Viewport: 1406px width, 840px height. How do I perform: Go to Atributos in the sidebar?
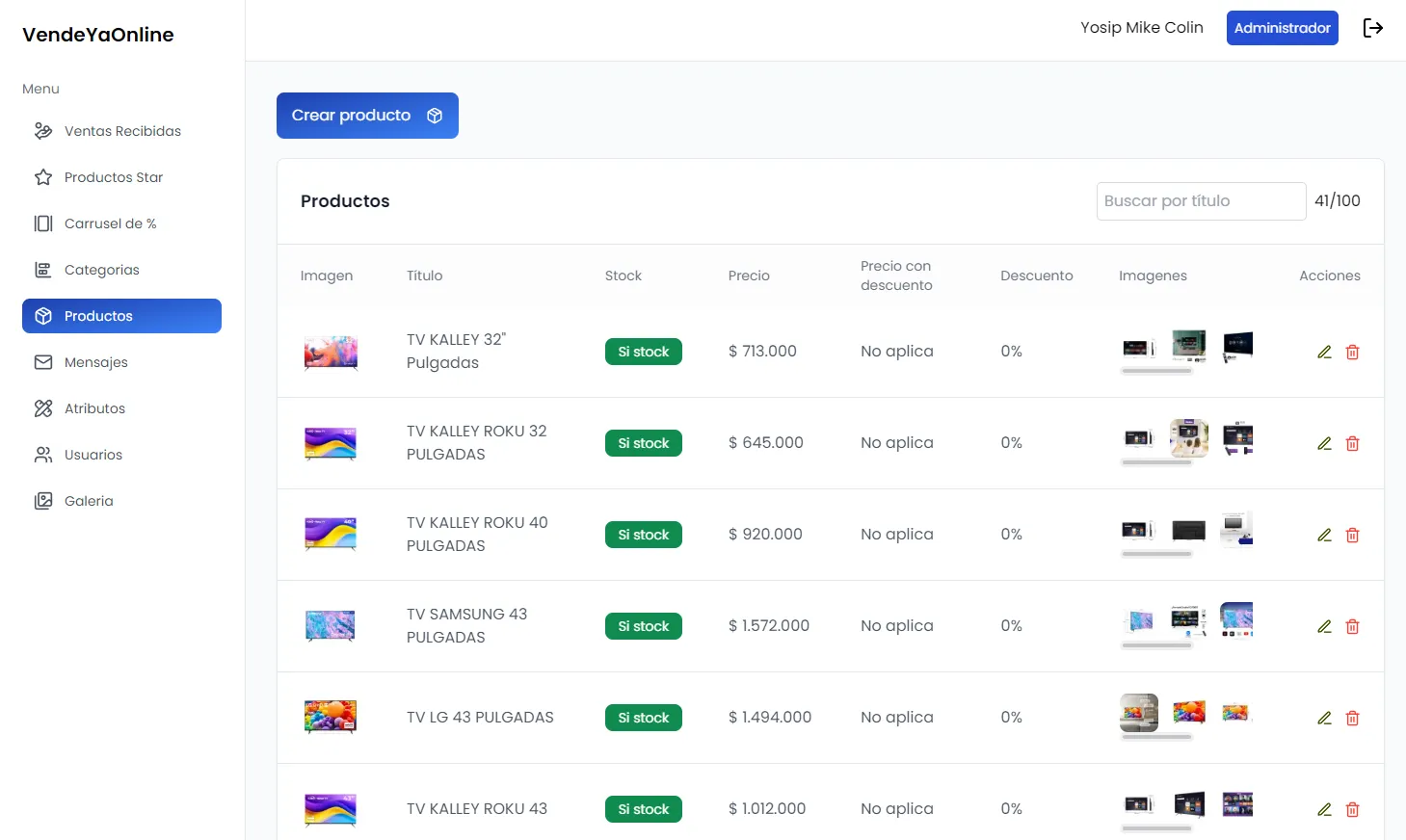tap(121, 408)
